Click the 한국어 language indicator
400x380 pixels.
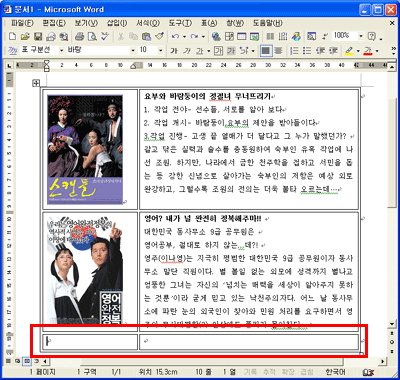click(335, 372)
